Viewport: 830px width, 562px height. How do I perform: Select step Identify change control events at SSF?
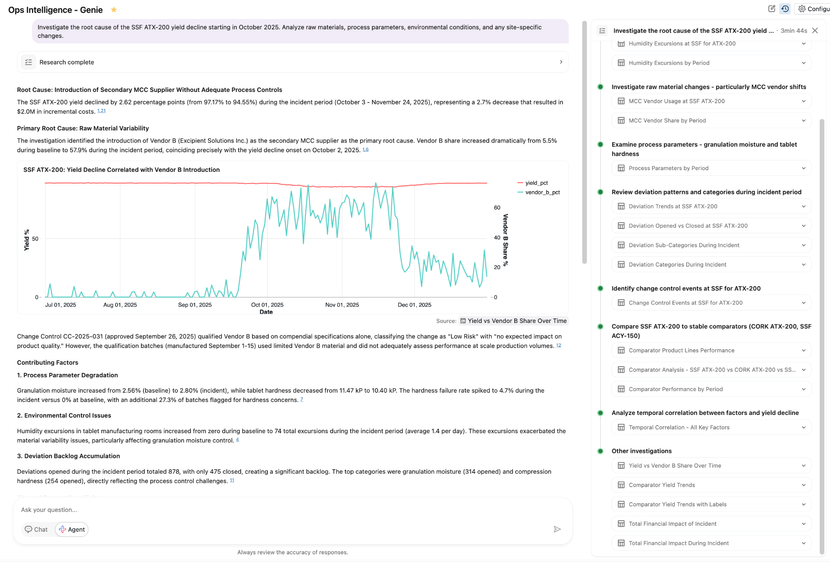(686, 288)
